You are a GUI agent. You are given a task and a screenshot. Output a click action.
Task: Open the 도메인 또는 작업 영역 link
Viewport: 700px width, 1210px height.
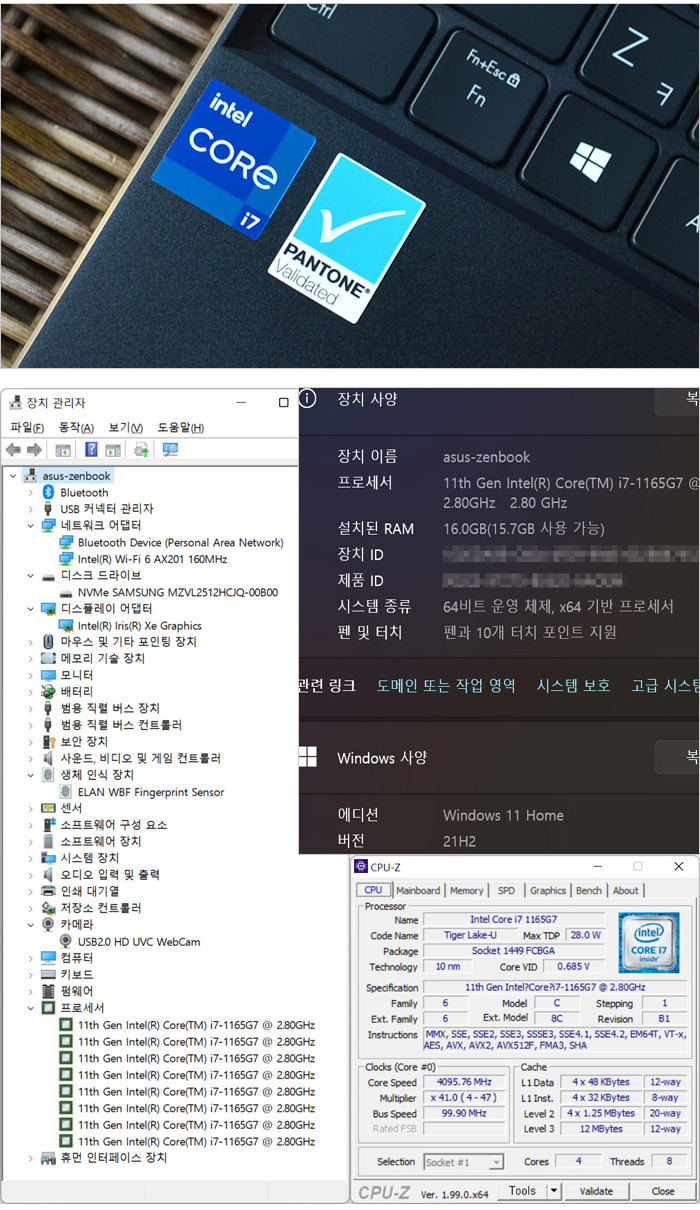click(446, 685)
